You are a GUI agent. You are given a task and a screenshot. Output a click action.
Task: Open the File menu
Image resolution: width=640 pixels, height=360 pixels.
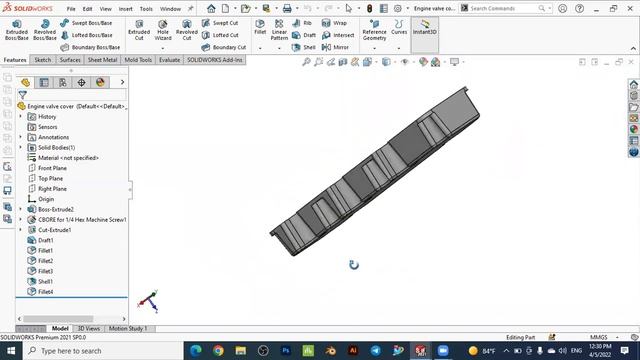pyautogui.click(x=71, y=9)
